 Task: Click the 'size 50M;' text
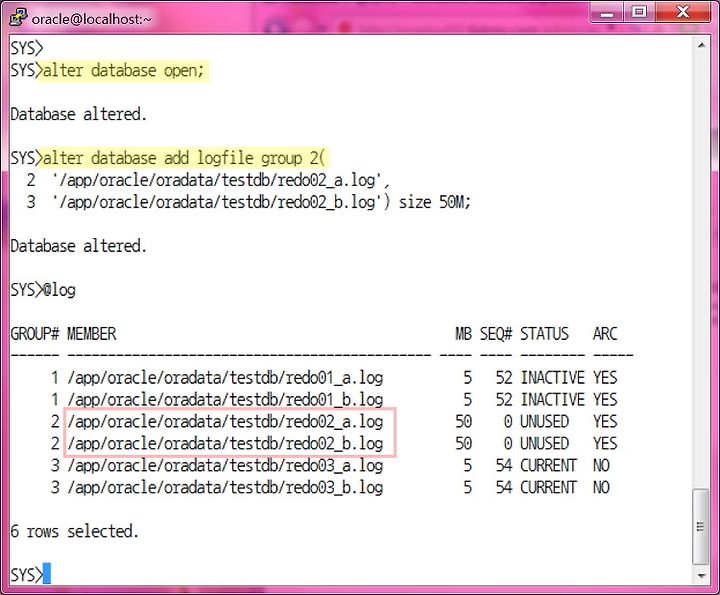pyautogui.click(x=435, y=202)
